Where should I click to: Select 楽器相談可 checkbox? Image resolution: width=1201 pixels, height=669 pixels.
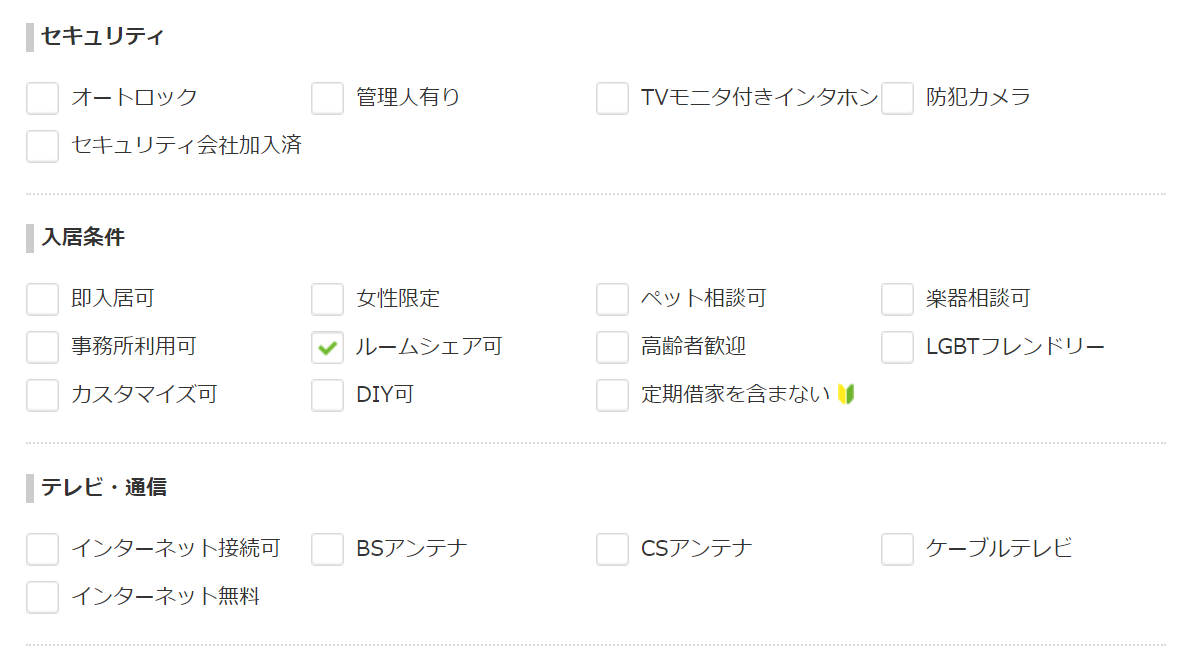898,299
